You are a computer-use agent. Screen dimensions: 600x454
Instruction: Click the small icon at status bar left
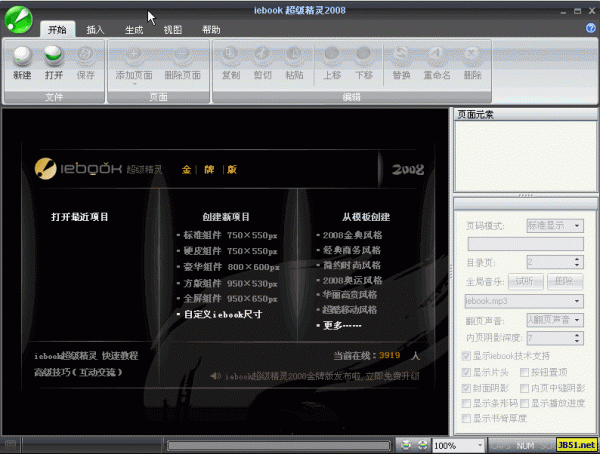[x=10, y=445]
